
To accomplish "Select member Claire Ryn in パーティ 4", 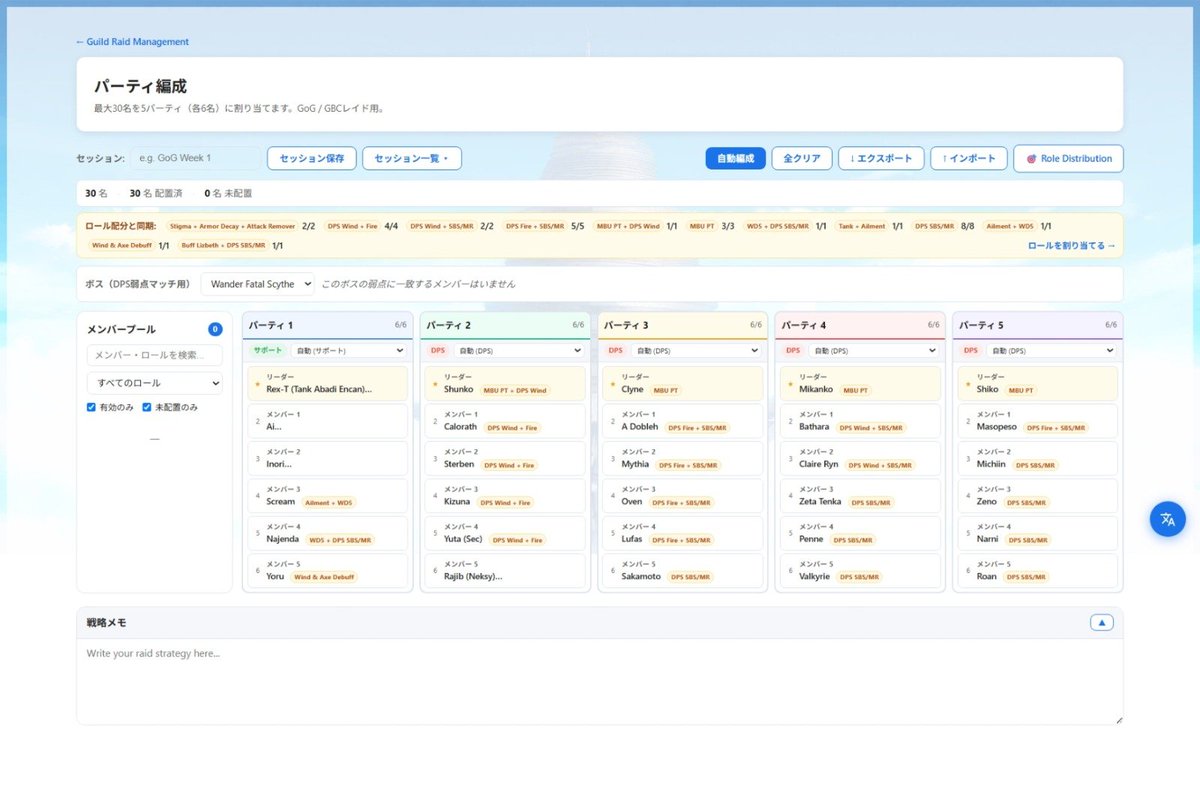I will tap(861, 459).
